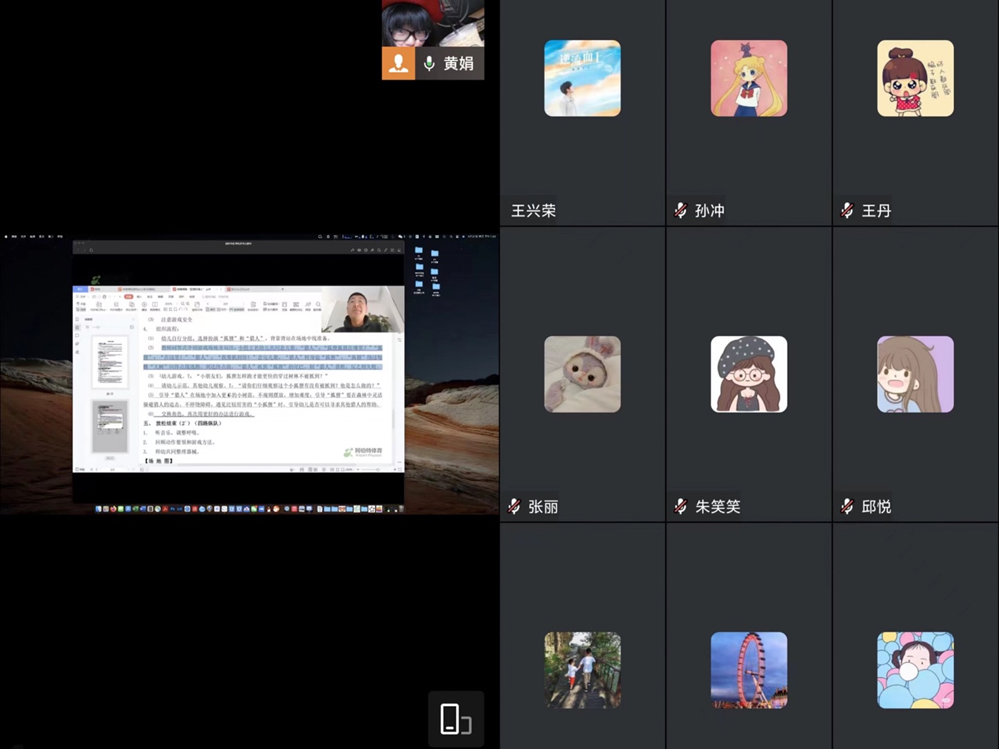Image resolution: width=999 pixels, height=749 pixels.
Task: Click the presenter's webcam overlay in shared screen
Action: click(362, 310)
